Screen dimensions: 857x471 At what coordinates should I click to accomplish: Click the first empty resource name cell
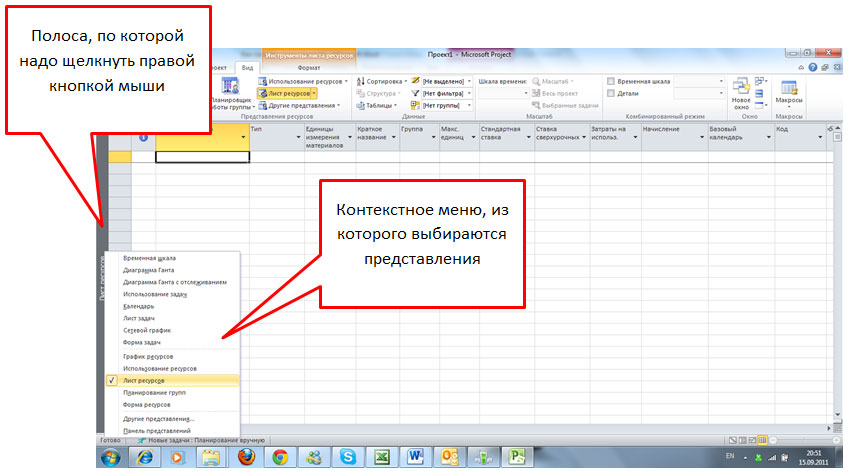point(202,157)
